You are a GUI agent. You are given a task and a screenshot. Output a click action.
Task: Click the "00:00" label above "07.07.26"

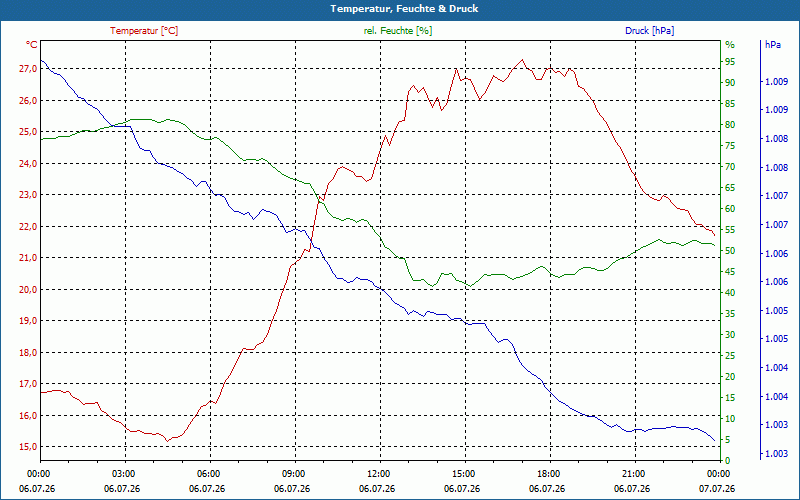click(717, 474)
